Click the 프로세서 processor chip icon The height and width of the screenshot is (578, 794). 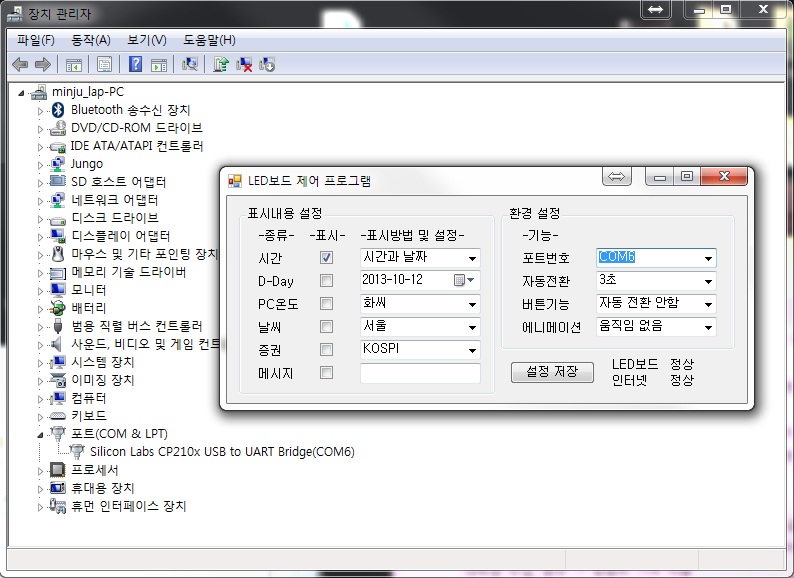pyautogui.click(x=58, y=470)
